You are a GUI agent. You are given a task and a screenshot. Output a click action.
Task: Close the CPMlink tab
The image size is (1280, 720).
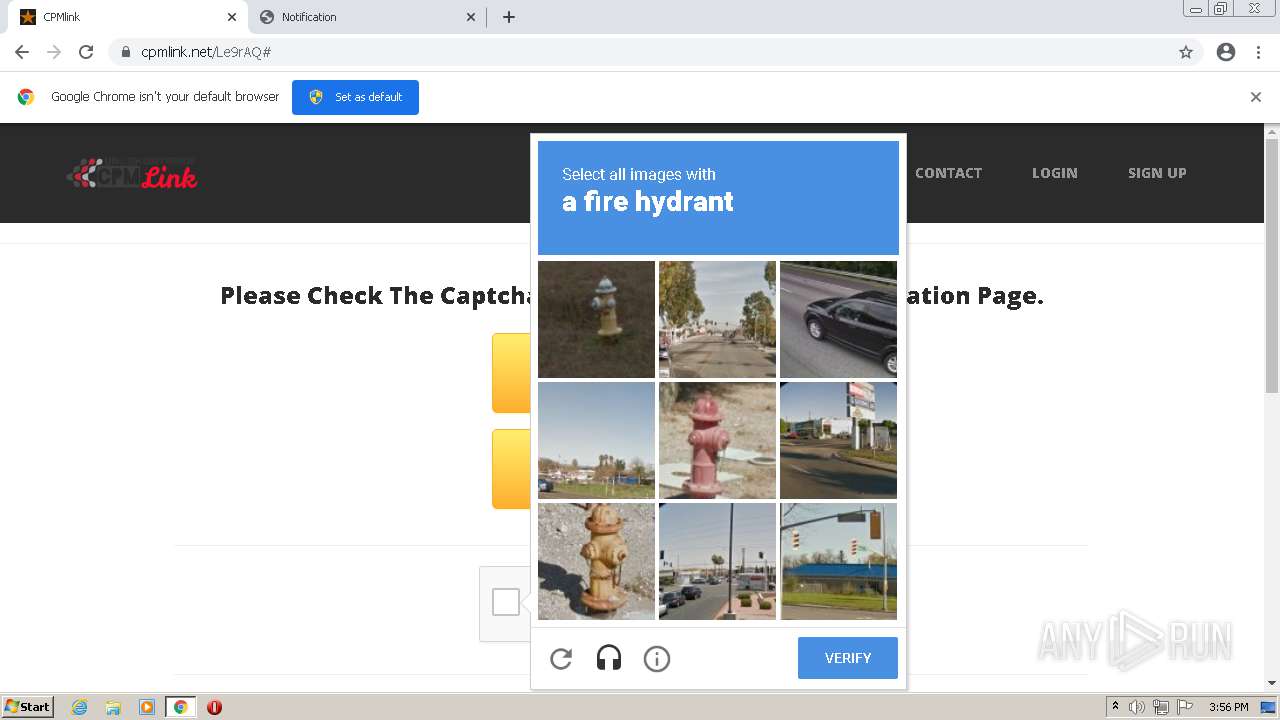tap(232, 17)
